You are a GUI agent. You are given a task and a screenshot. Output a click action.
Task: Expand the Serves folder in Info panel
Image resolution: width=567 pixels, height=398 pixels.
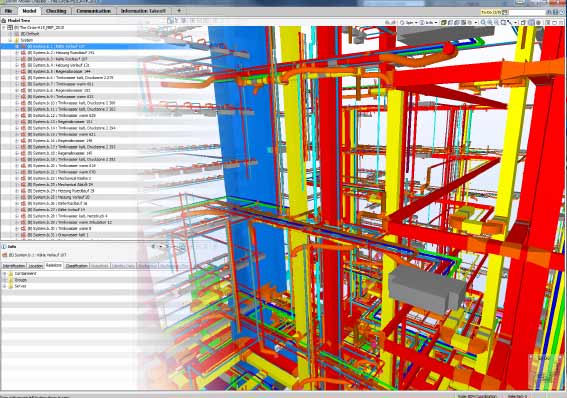coord(5,286)
